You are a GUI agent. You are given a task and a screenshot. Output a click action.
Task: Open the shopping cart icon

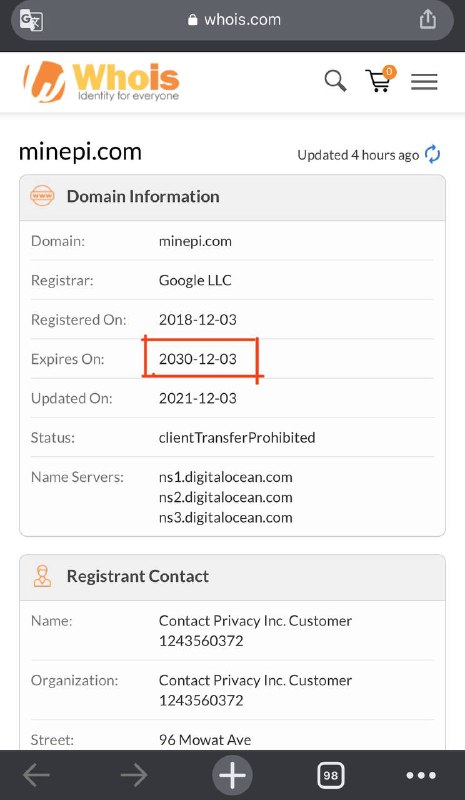pos(380,80)
